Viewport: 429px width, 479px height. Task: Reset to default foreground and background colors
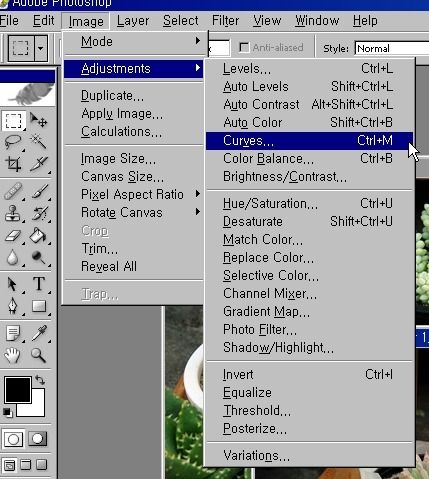point(7,412)
